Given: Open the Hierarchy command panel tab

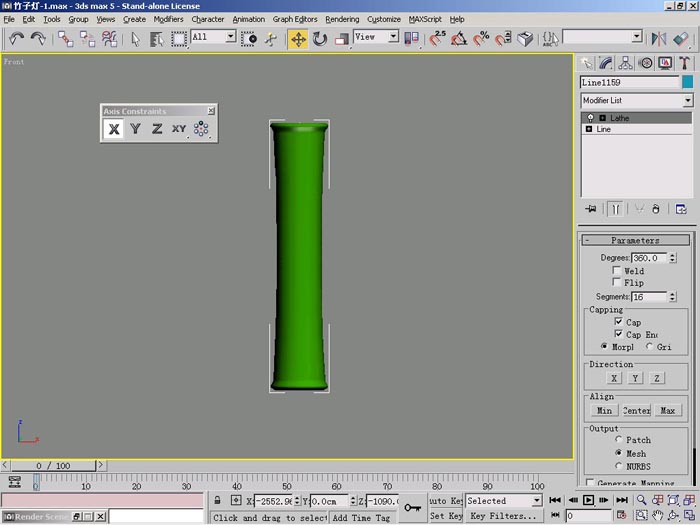Looking at the screenshot, I should 625,63.
